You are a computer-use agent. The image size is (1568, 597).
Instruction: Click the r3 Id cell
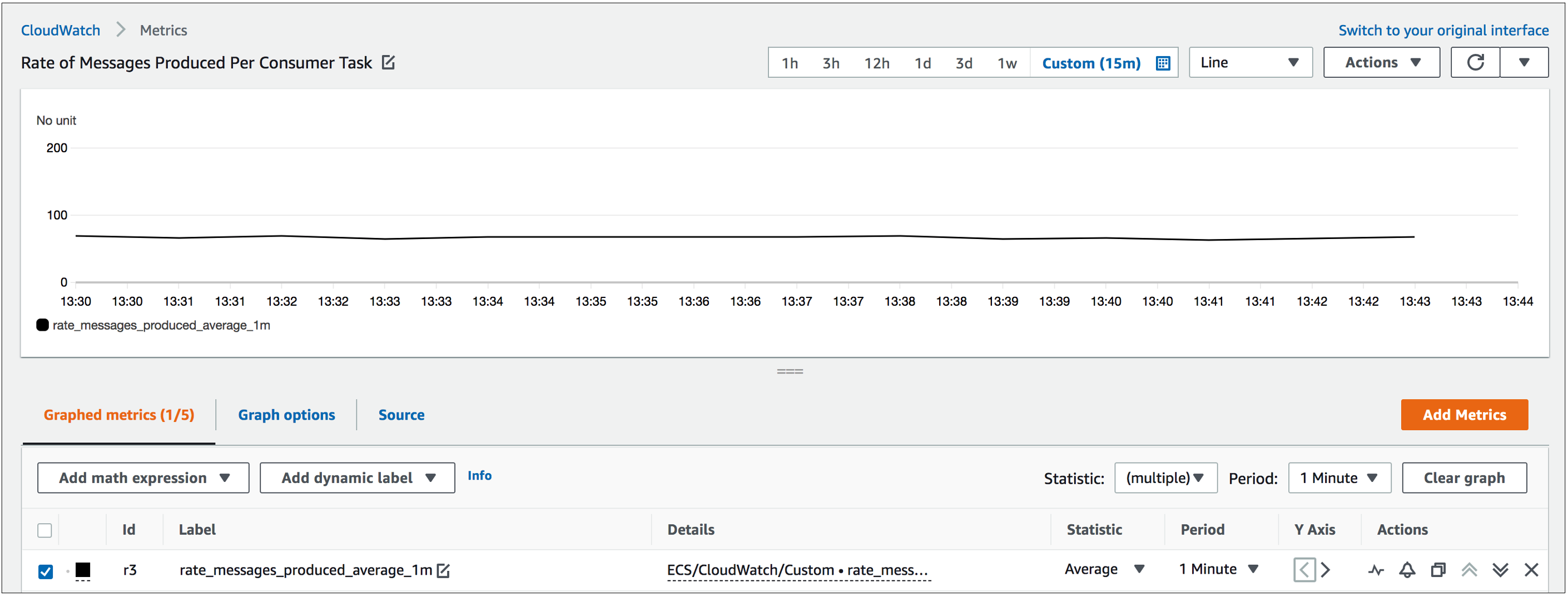pos(130,570)
